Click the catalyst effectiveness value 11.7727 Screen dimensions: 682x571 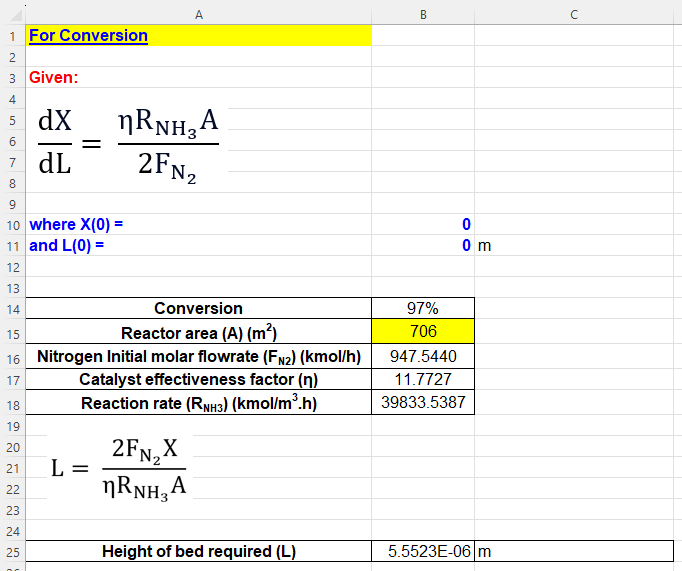(422, 380)
